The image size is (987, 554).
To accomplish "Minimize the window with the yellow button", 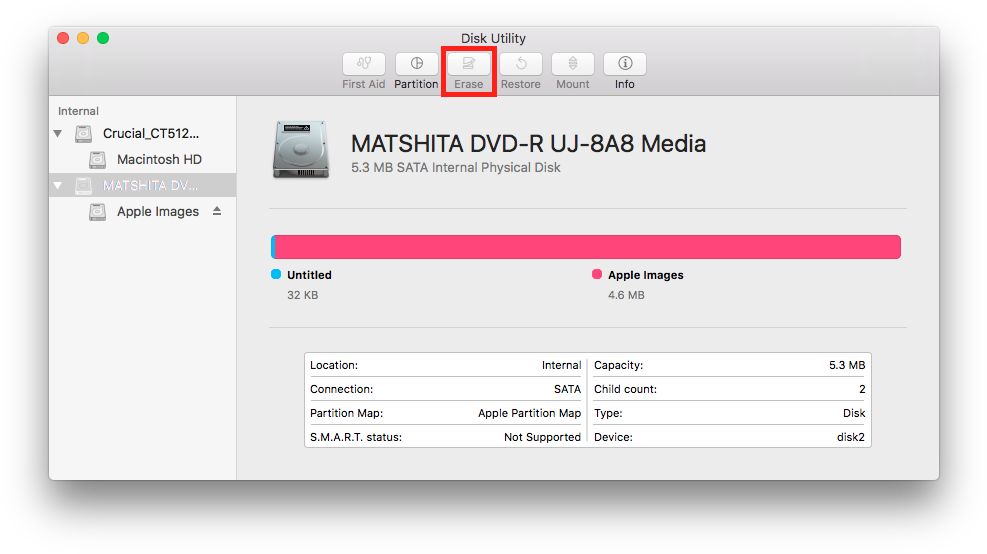I will click(x=83, y=38).
